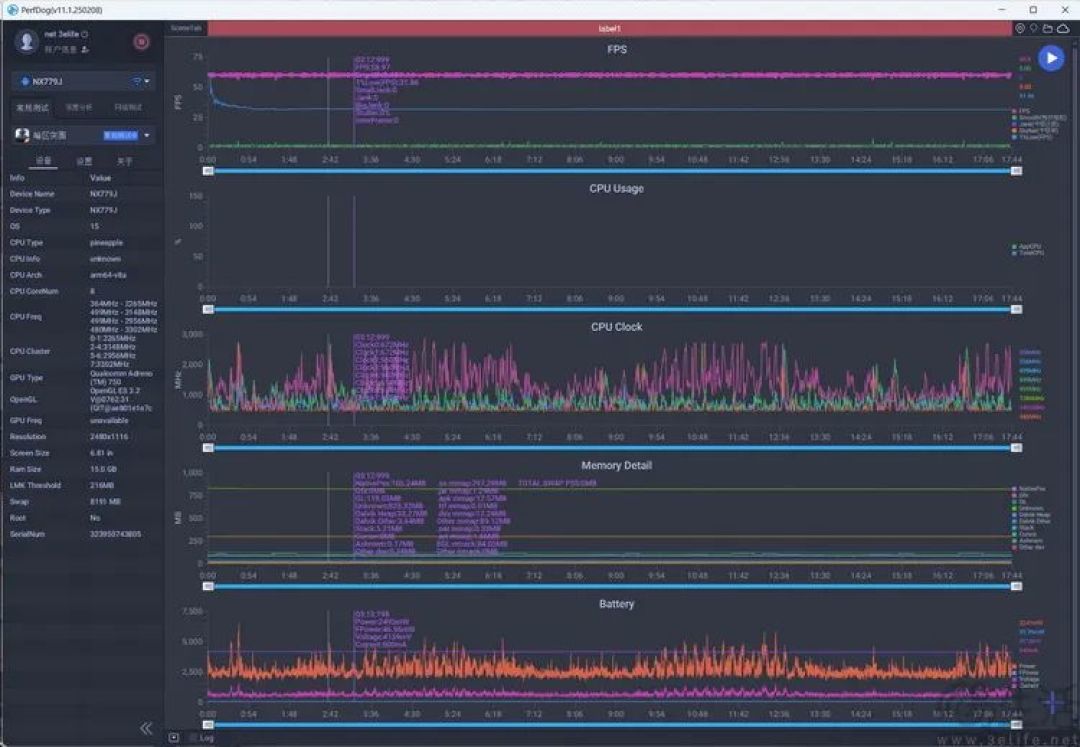Screen dimensions: 1080x747
Task: Open the folder icon in top toolbar
Action: pos(1048,28)
